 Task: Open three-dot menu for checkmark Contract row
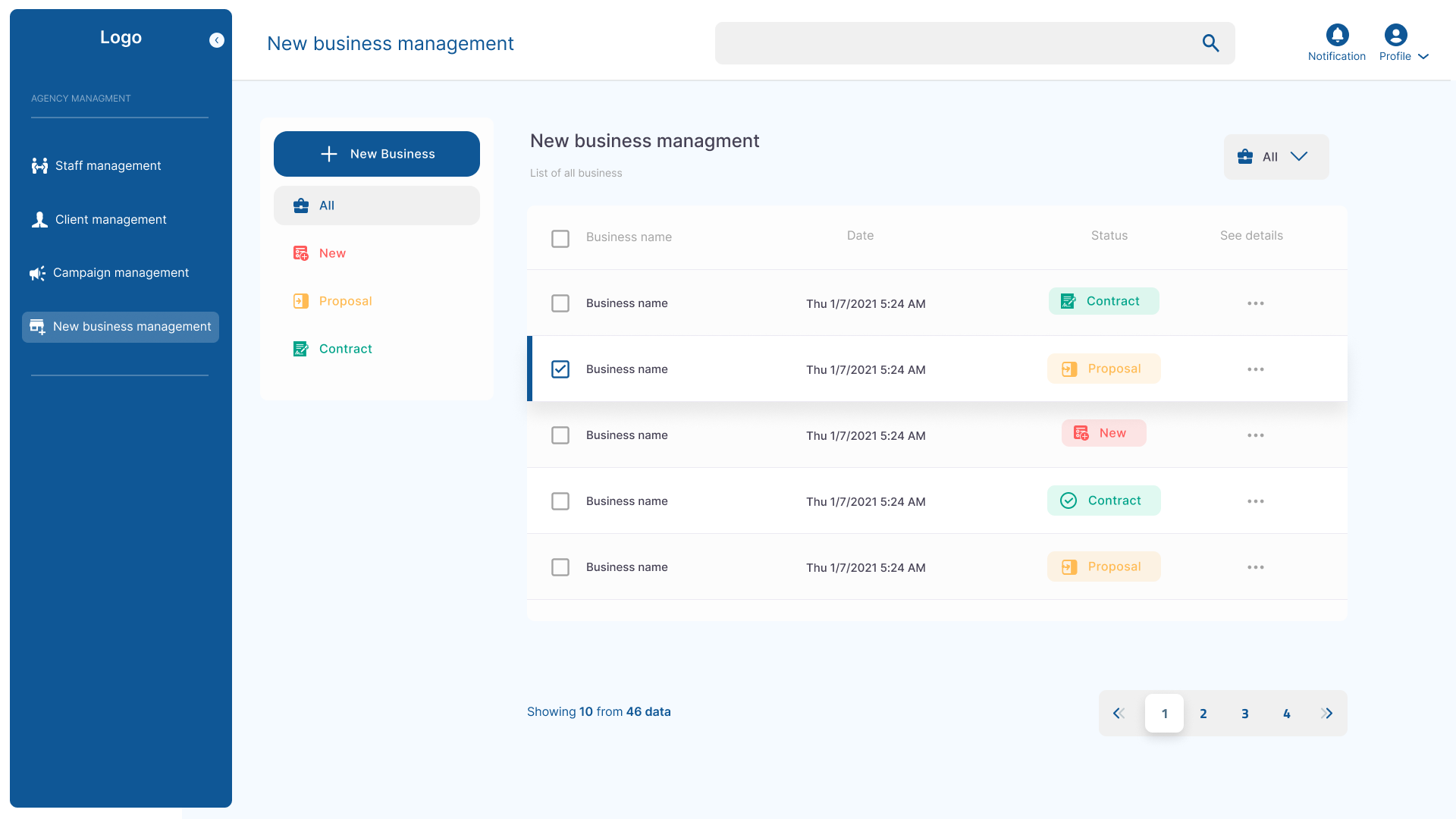pyautogui.click(x=1256, y=501)
